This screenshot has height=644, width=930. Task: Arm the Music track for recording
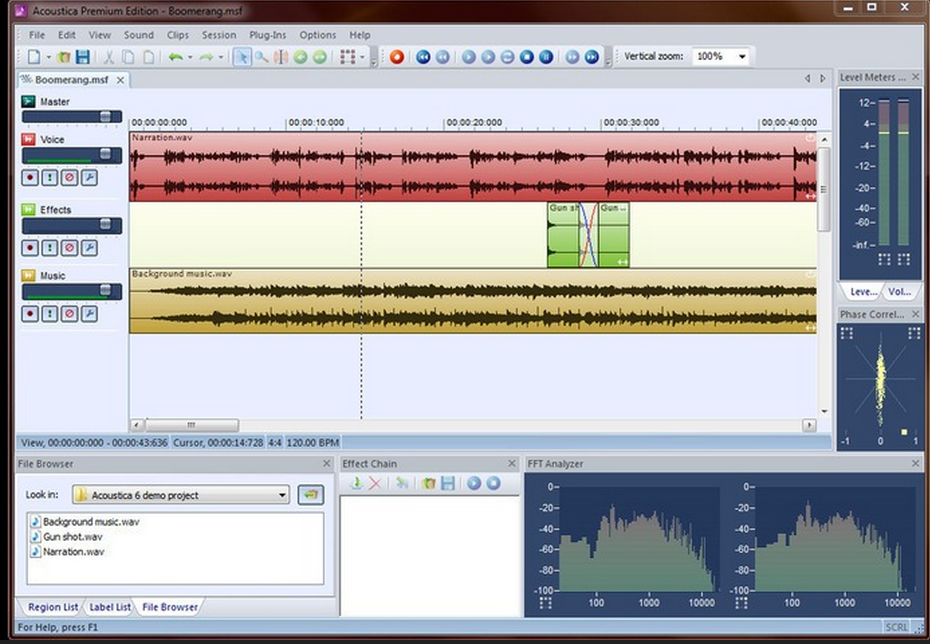click(x=29, y=313)
